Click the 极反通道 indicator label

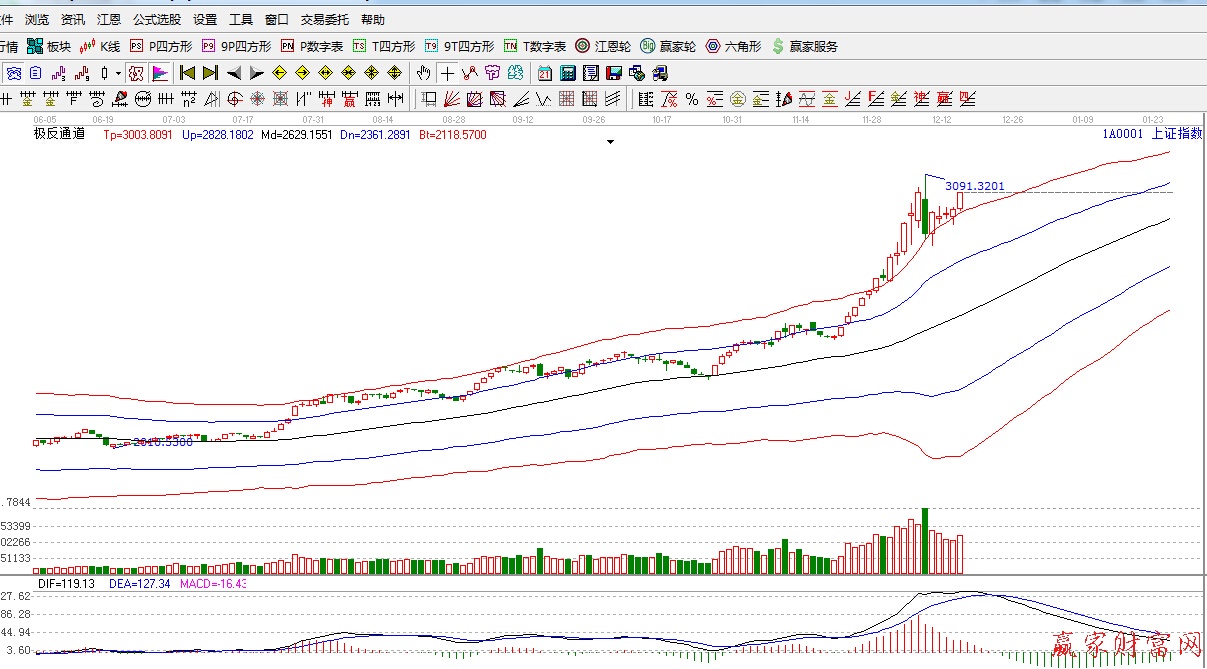click(59, 134)
